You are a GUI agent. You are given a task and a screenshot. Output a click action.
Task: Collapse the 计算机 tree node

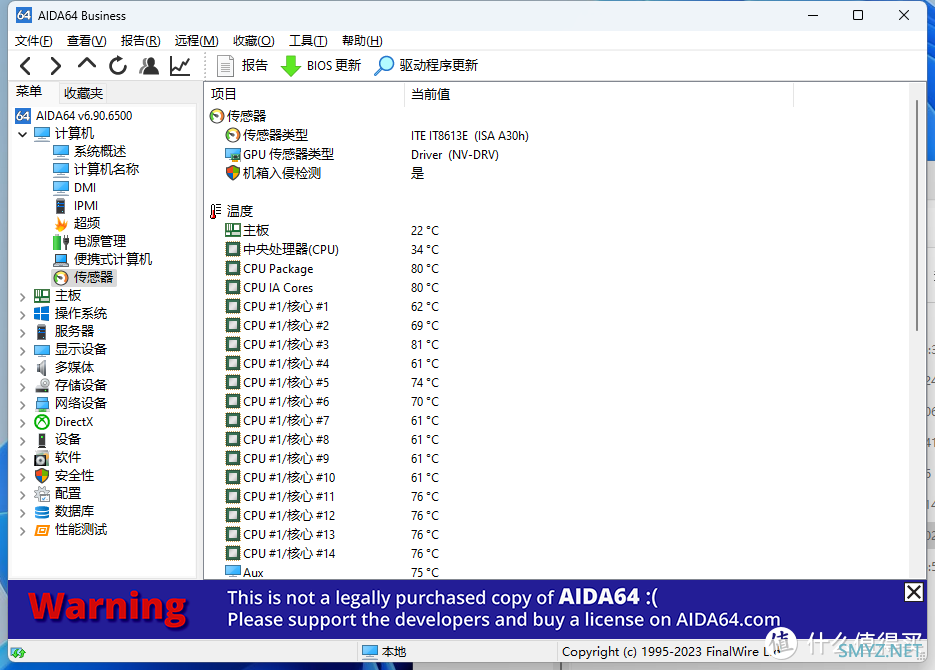[23, 134]
